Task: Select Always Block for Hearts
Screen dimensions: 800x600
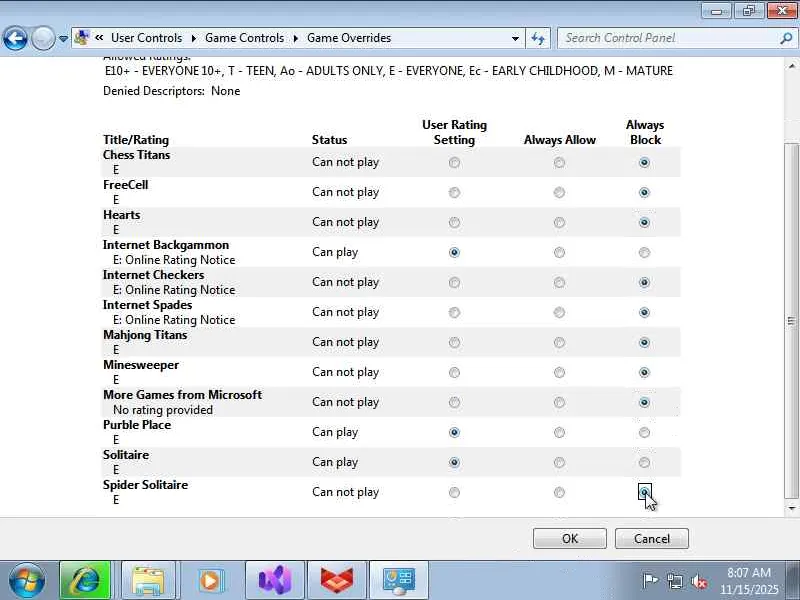Action: (x=644, y=223)
